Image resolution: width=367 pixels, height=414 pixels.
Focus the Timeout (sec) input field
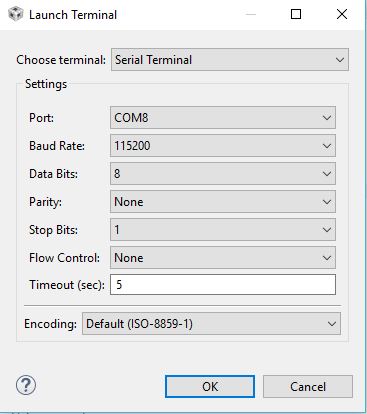223,285
